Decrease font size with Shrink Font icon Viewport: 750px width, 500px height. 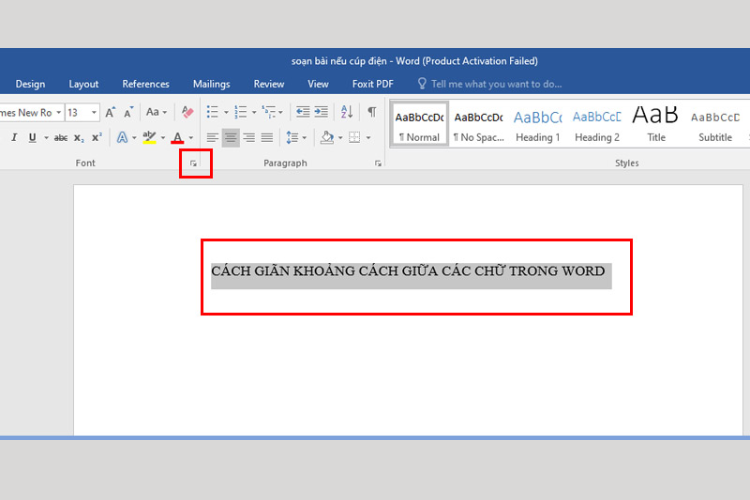coord(128,112)
